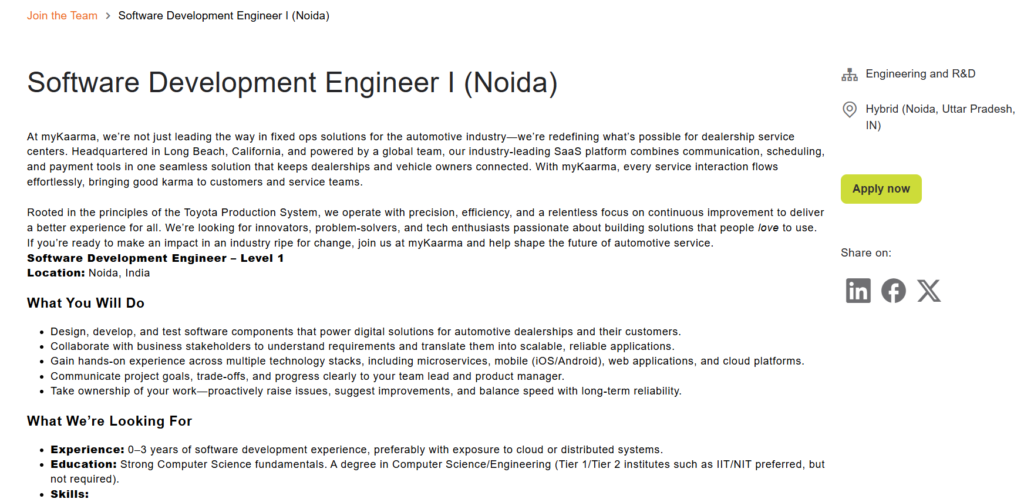This screenshot has width=1024, height=499.
Task: Share the job on X
Action: pos(929,290)
